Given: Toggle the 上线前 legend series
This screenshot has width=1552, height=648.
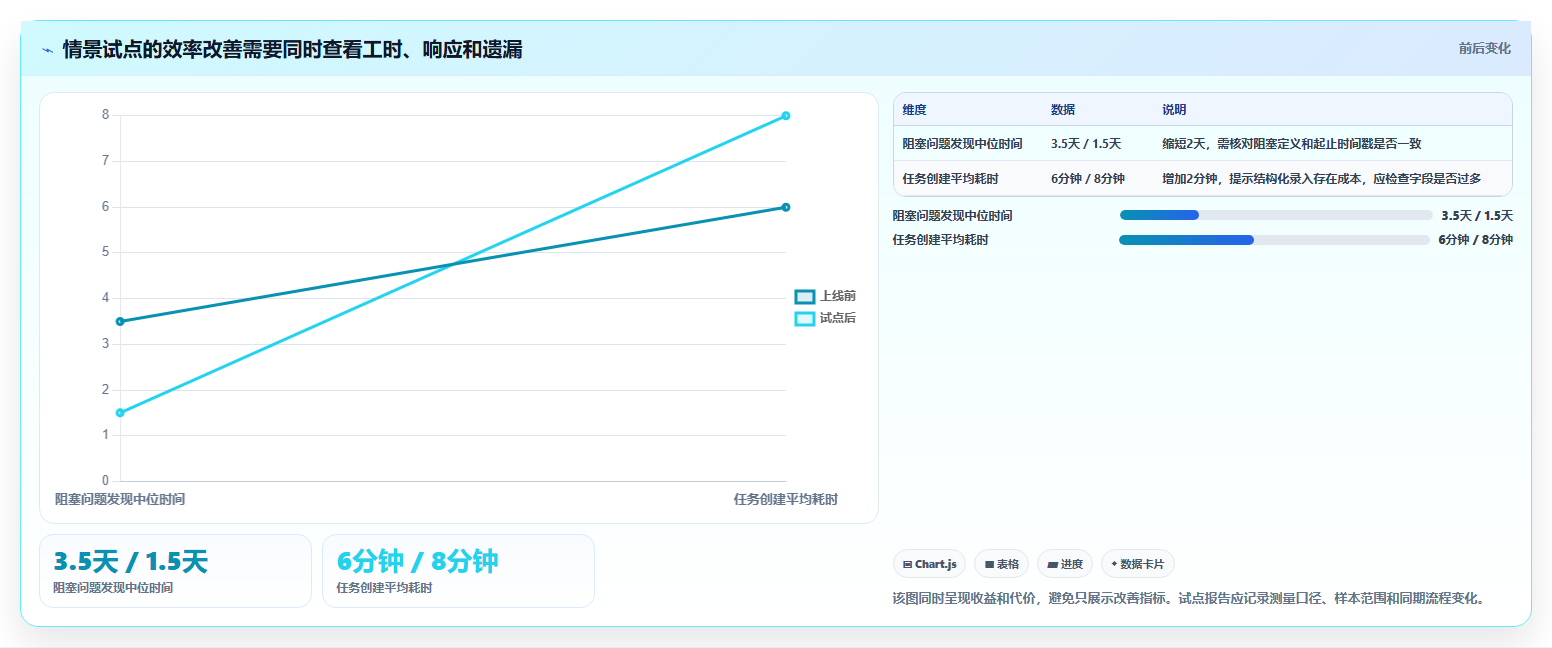Looking at the screenshot, I should (825, 296).
